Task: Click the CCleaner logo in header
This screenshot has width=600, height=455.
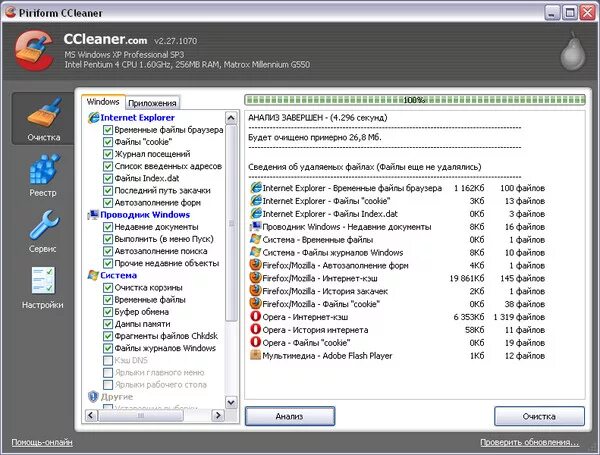Action: tap(34, 51)
